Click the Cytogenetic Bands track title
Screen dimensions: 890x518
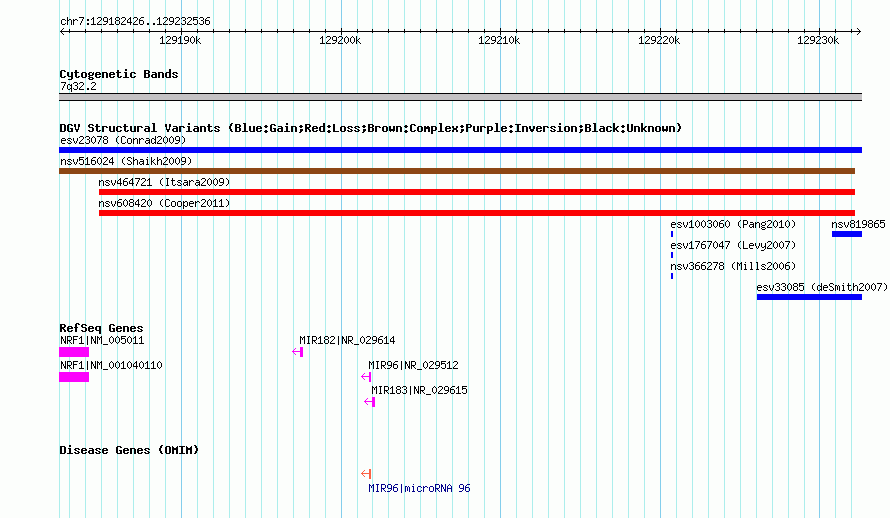pyautogui.click(x=119, y=74)
